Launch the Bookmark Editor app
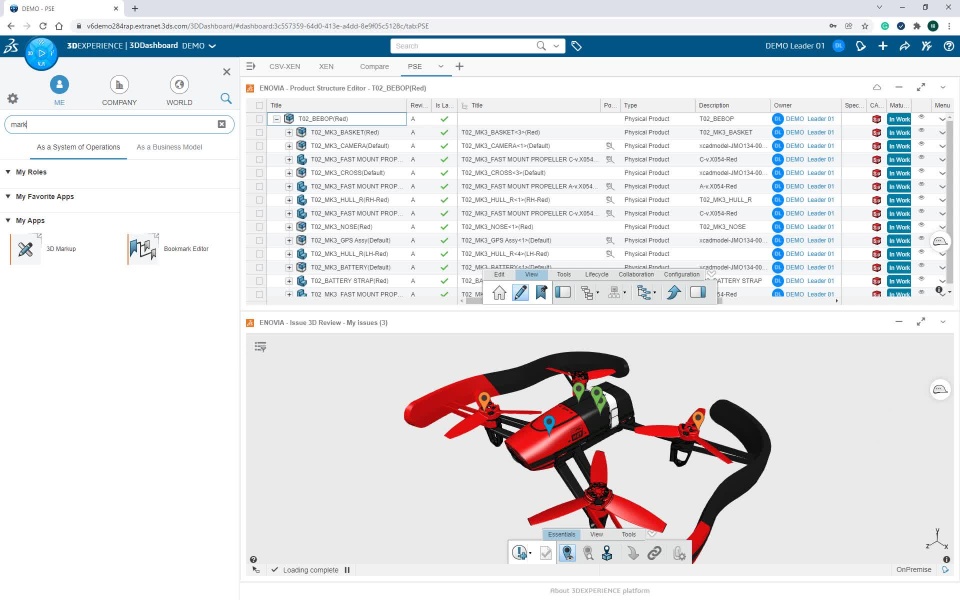This screenshot has width=960, height=600. pos(143,249)
